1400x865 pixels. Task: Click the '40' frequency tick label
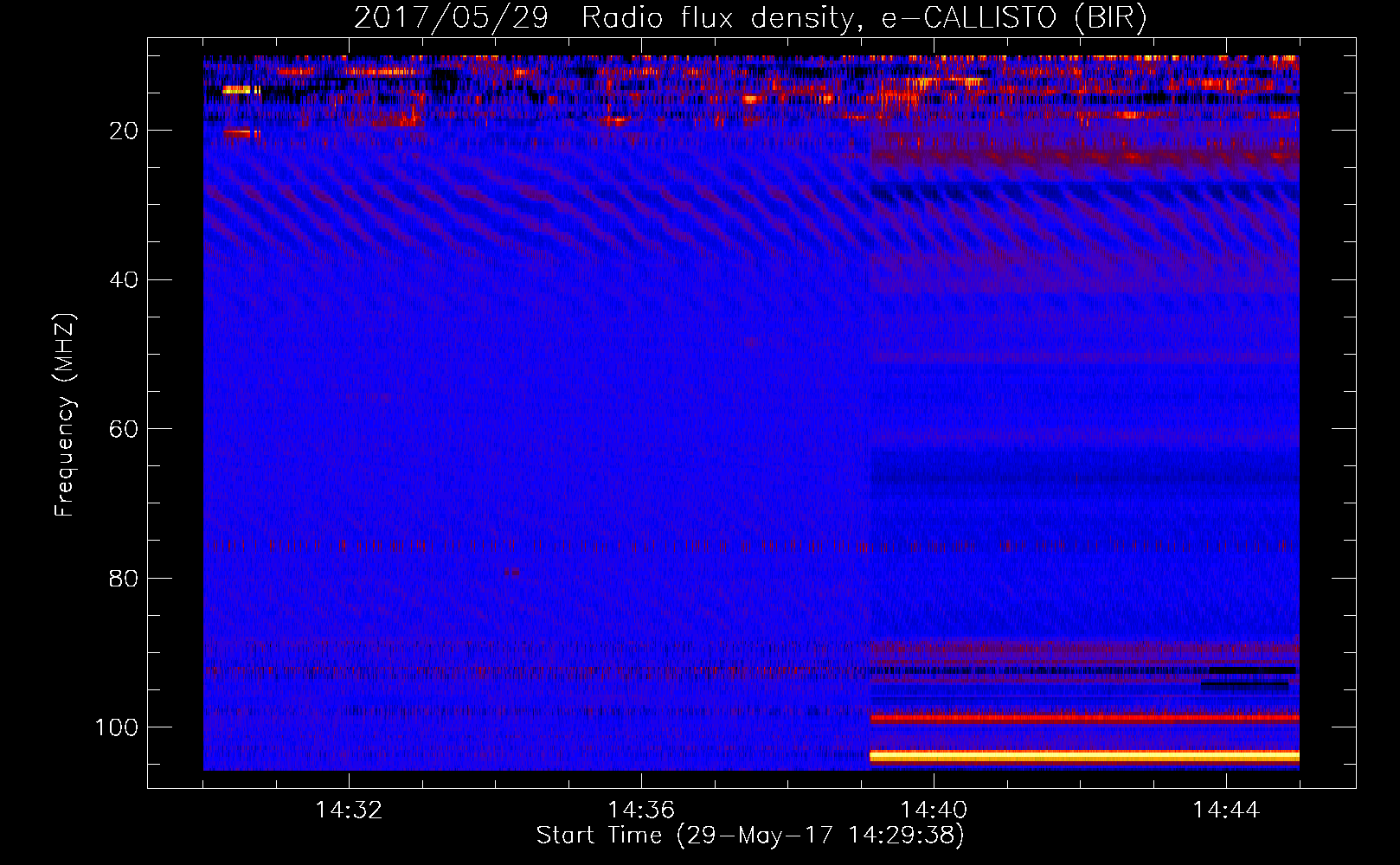124,280
